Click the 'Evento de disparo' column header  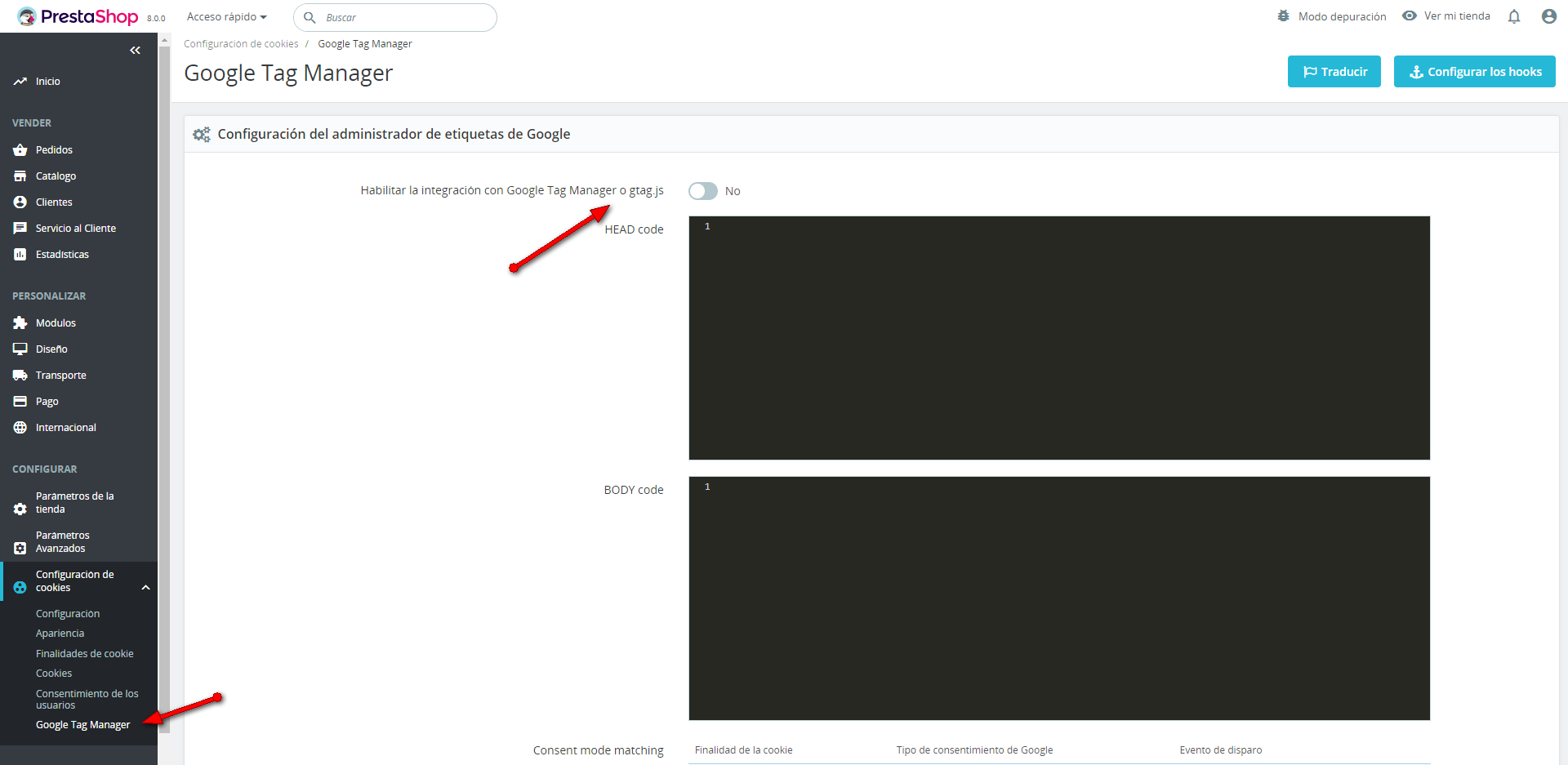coord(1220,750)
